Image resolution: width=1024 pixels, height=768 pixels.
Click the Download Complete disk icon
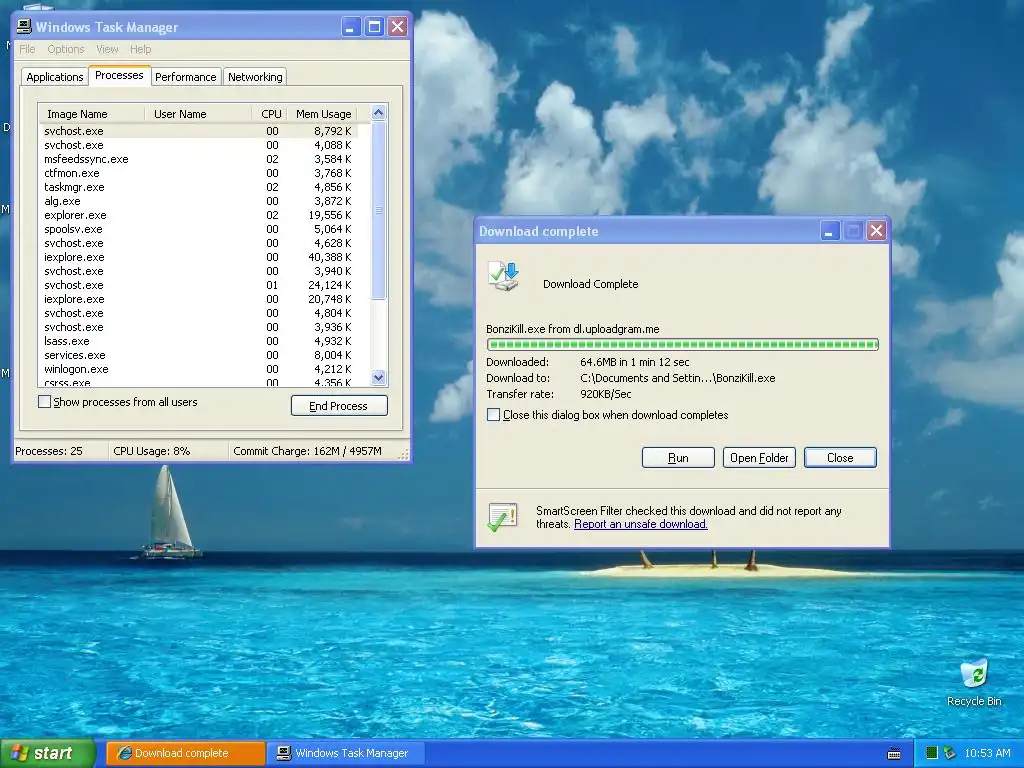[x=503, y=276]
